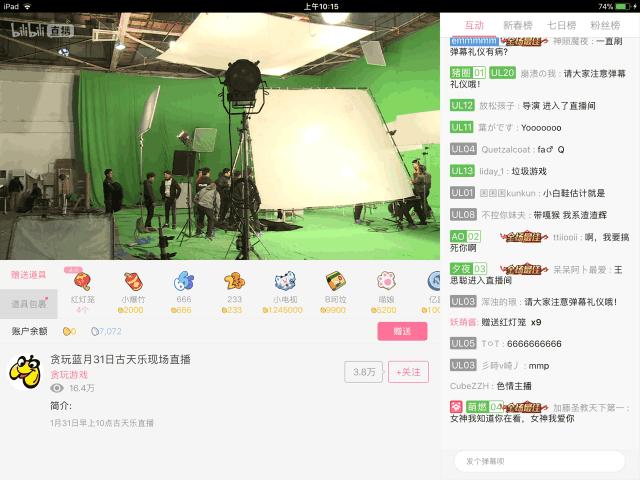Tap the 夕夜 03 fan medal badge
The image size is (640, 480).
pos(468,269)
